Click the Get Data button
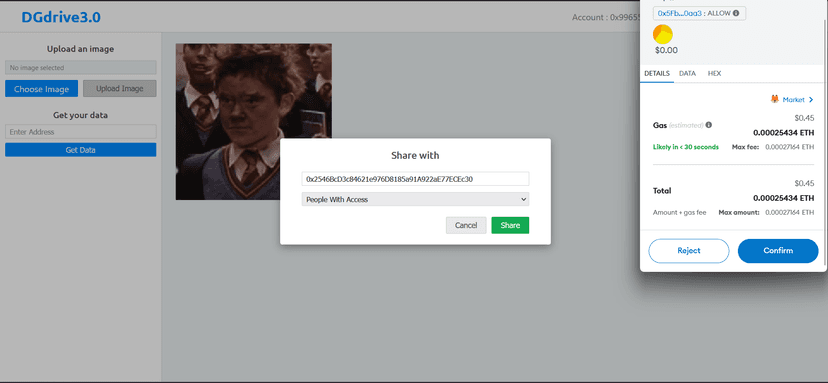Image resolution: width=828 pixels, height=383 pixels. [x=80, y=150]
